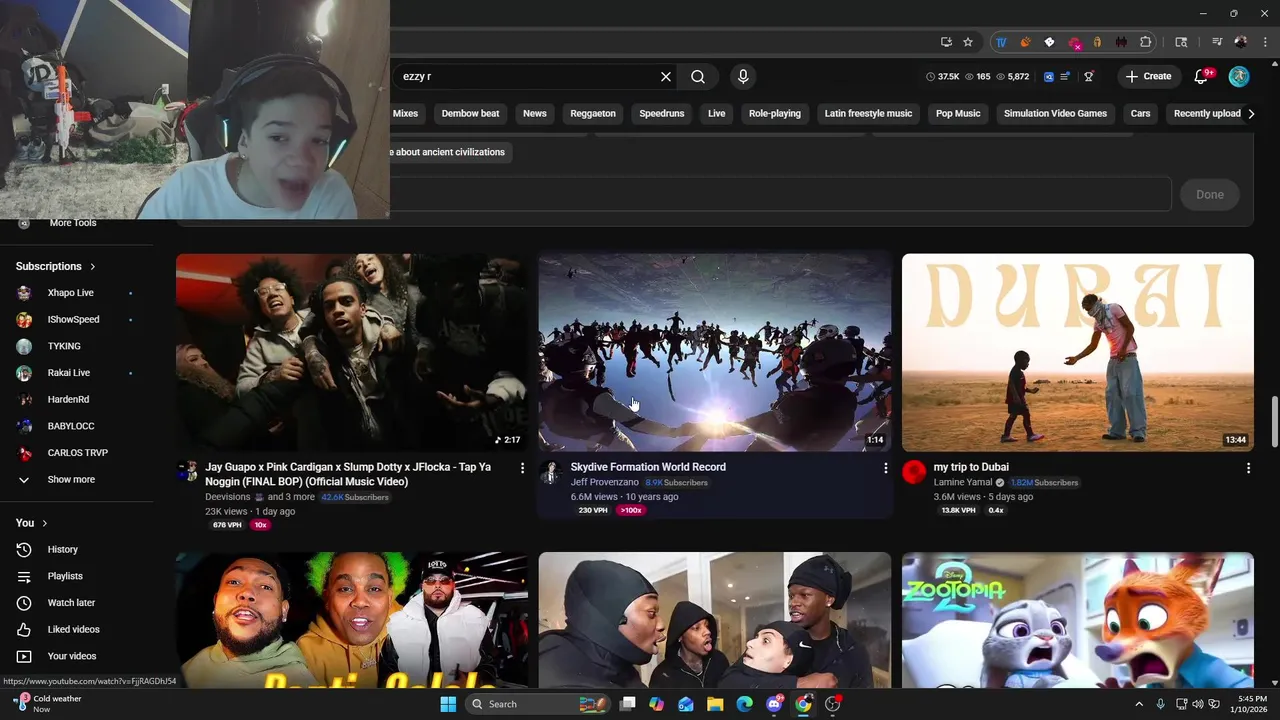This screenshot has width=1280, height=720.
Task: Open the Chrome profile avatar
Action: point(1241,42)
